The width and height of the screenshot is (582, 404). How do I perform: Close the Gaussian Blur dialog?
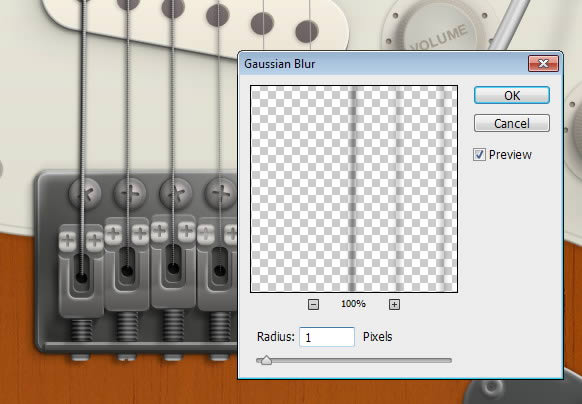coord(543,63)
